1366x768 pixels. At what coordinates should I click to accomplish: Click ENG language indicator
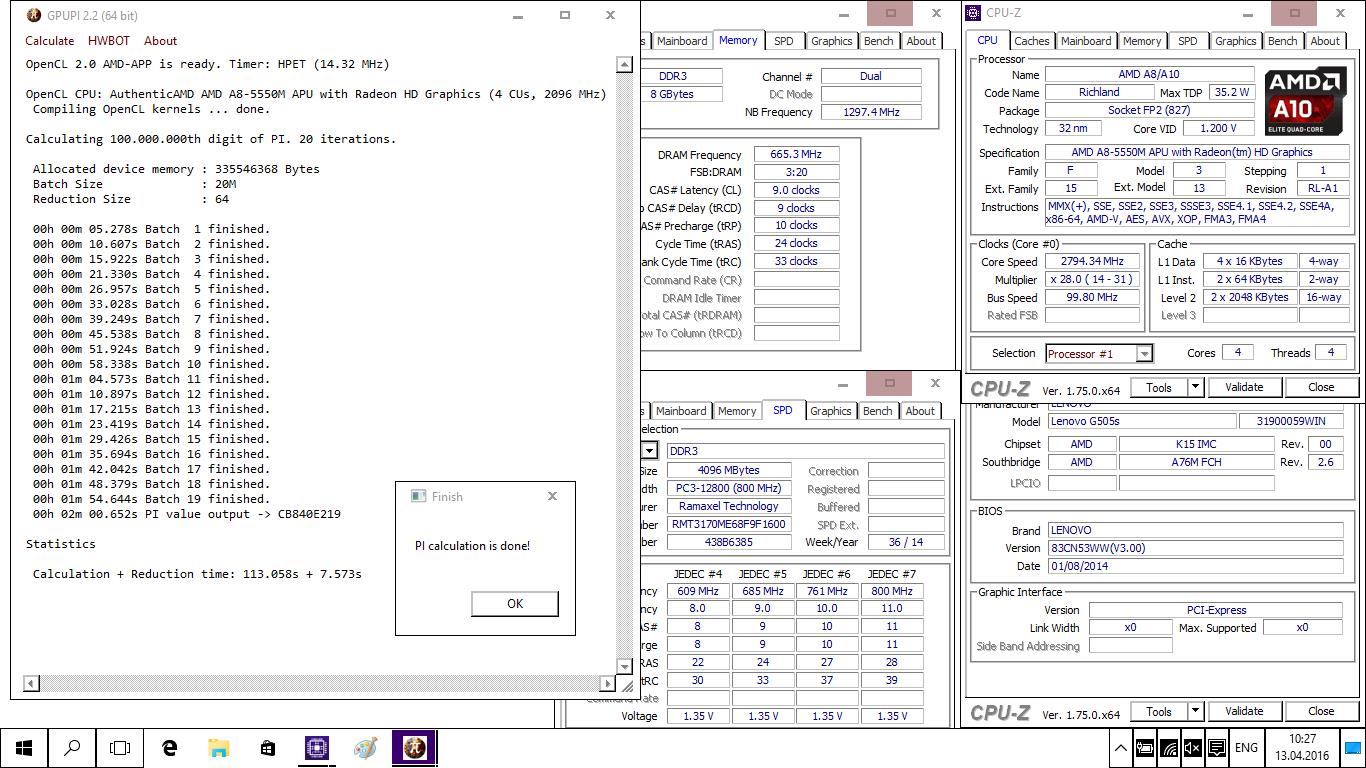1246,747
